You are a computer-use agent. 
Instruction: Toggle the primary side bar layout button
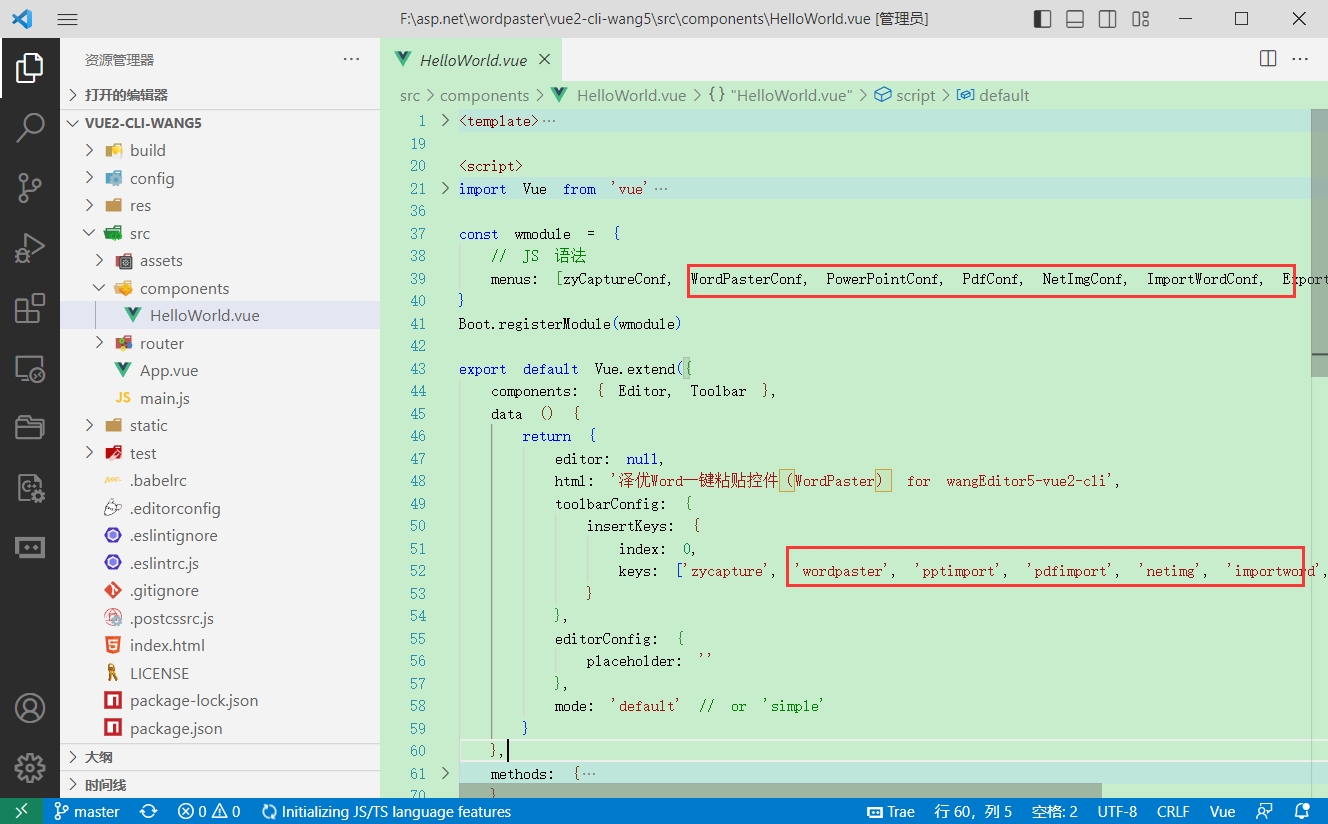coord(1042,19)
